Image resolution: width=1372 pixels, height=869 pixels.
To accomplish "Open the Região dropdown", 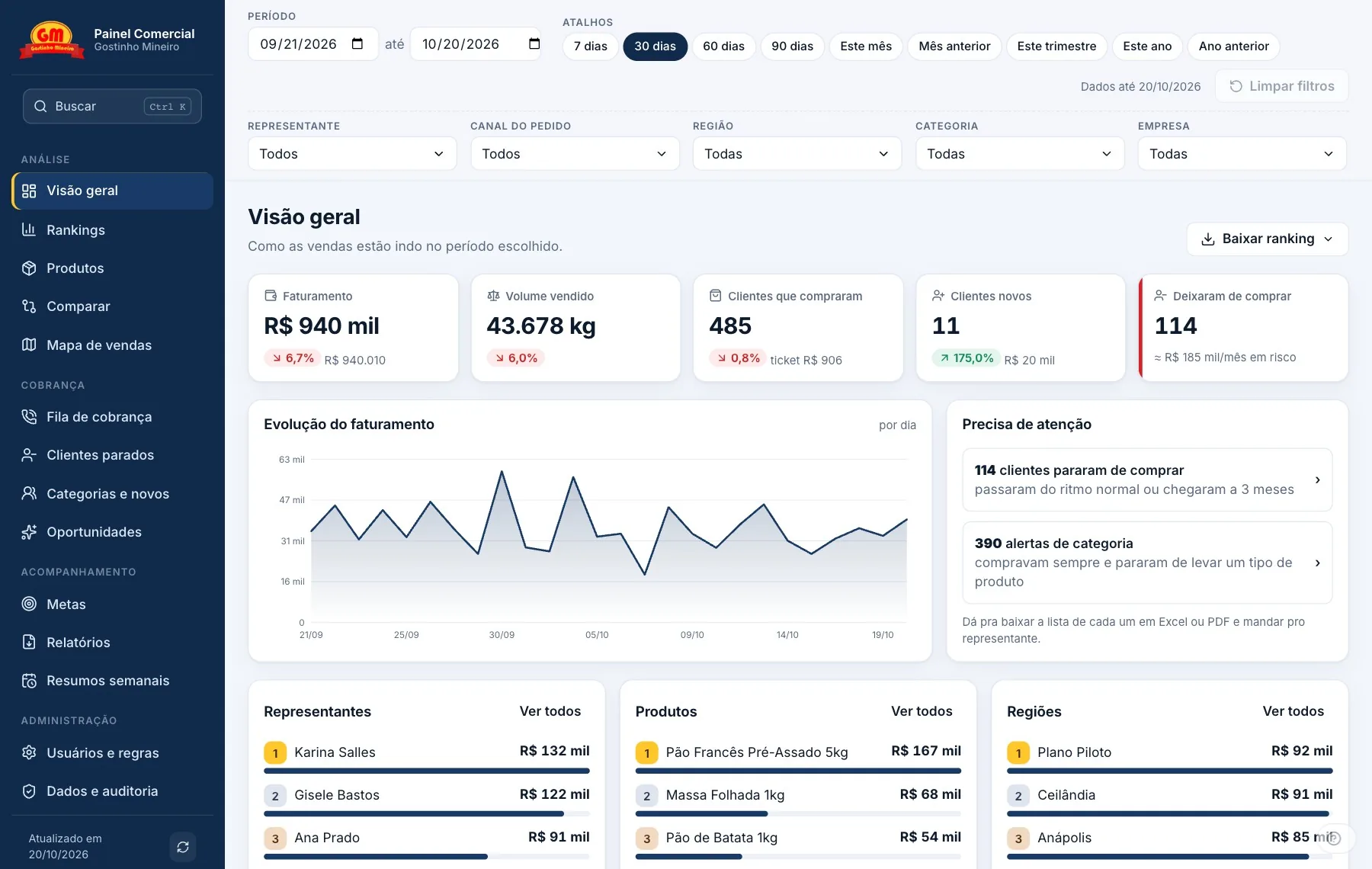I will click(797, 154).
